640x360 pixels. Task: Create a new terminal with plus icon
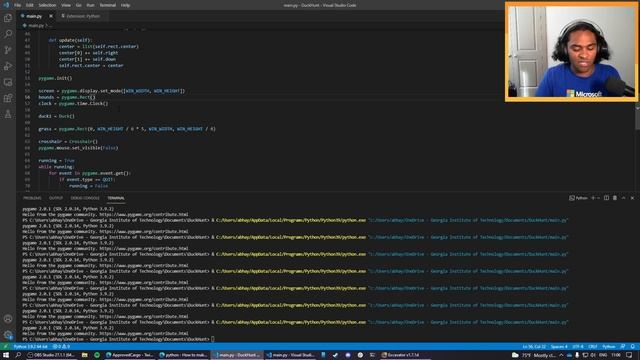[593, 198]
